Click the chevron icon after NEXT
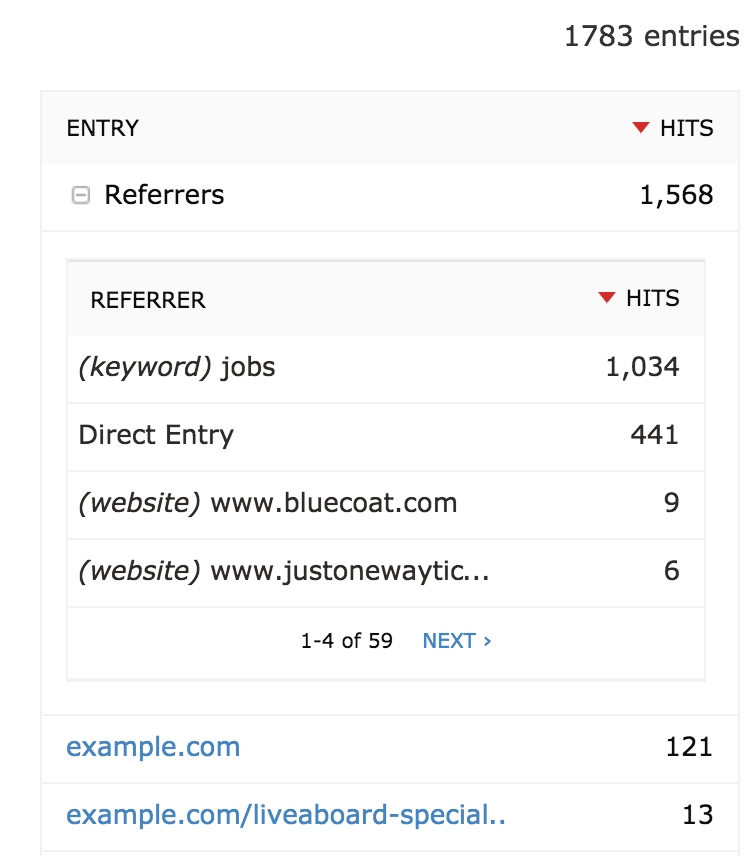 (487, 641)
